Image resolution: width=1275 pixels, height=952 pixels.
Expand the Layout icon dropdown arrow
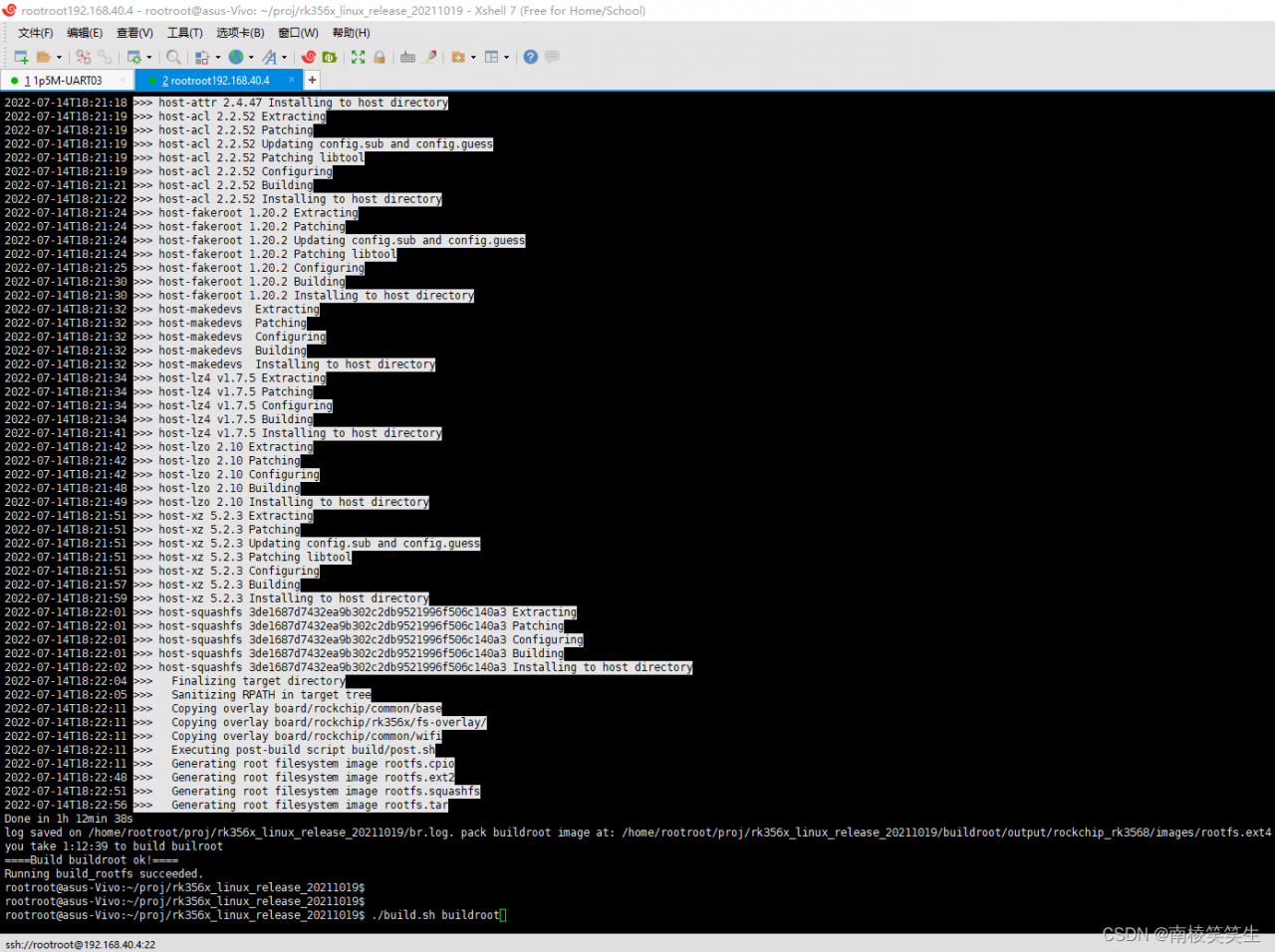coord(506,57)
